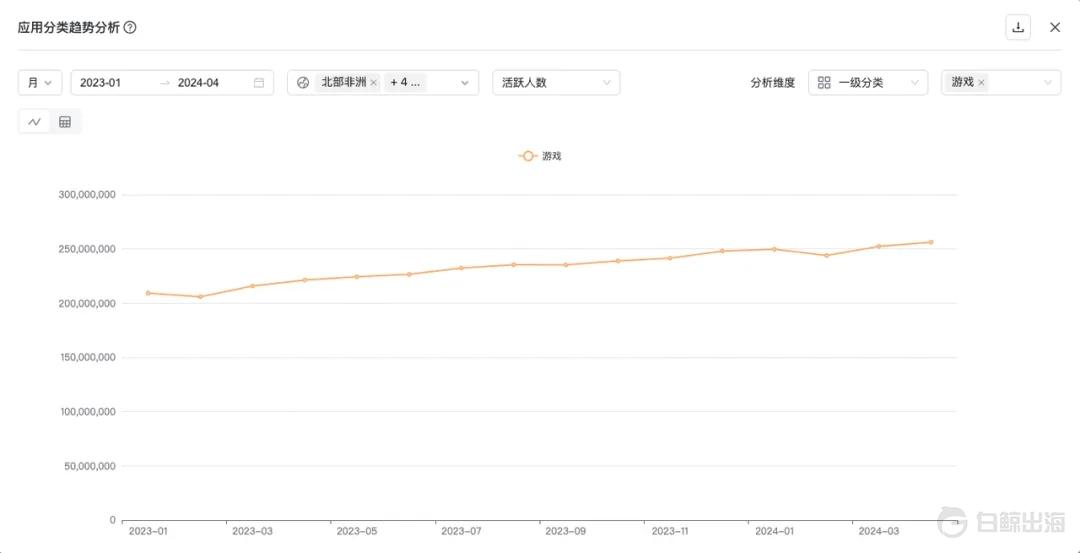
Task: Click the calendar icon in date range
Action: [x=259, y=83]
